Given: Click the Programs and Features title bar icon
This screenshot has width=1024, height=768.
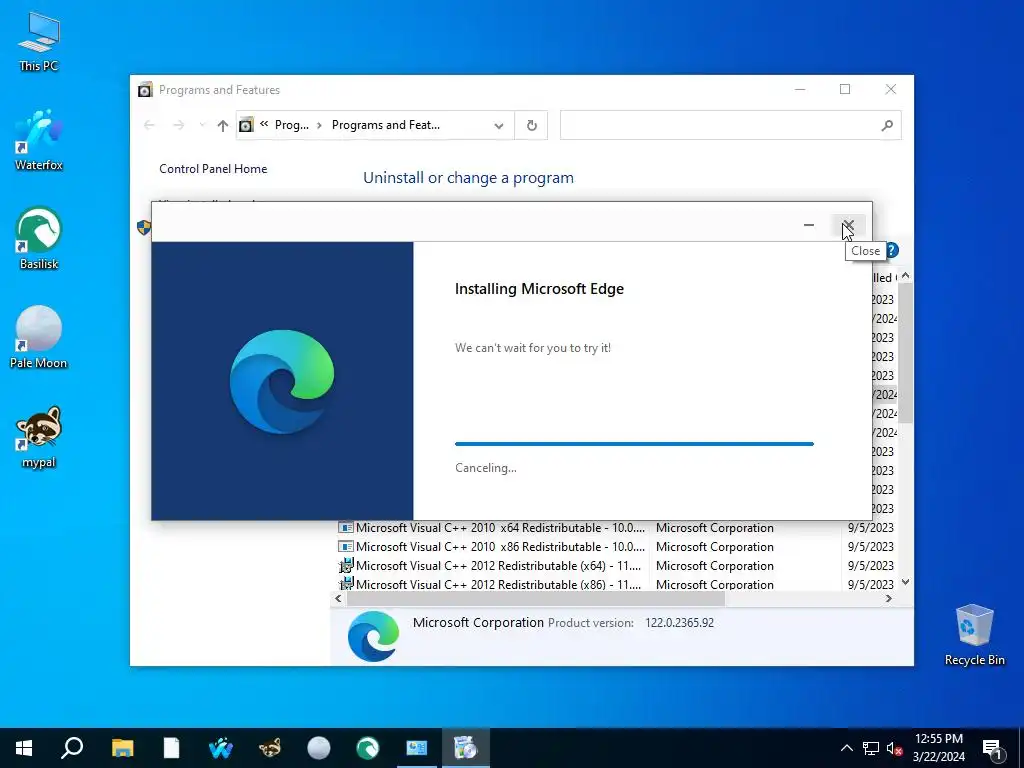Looking at the screenshot, I should coord(145,89).
